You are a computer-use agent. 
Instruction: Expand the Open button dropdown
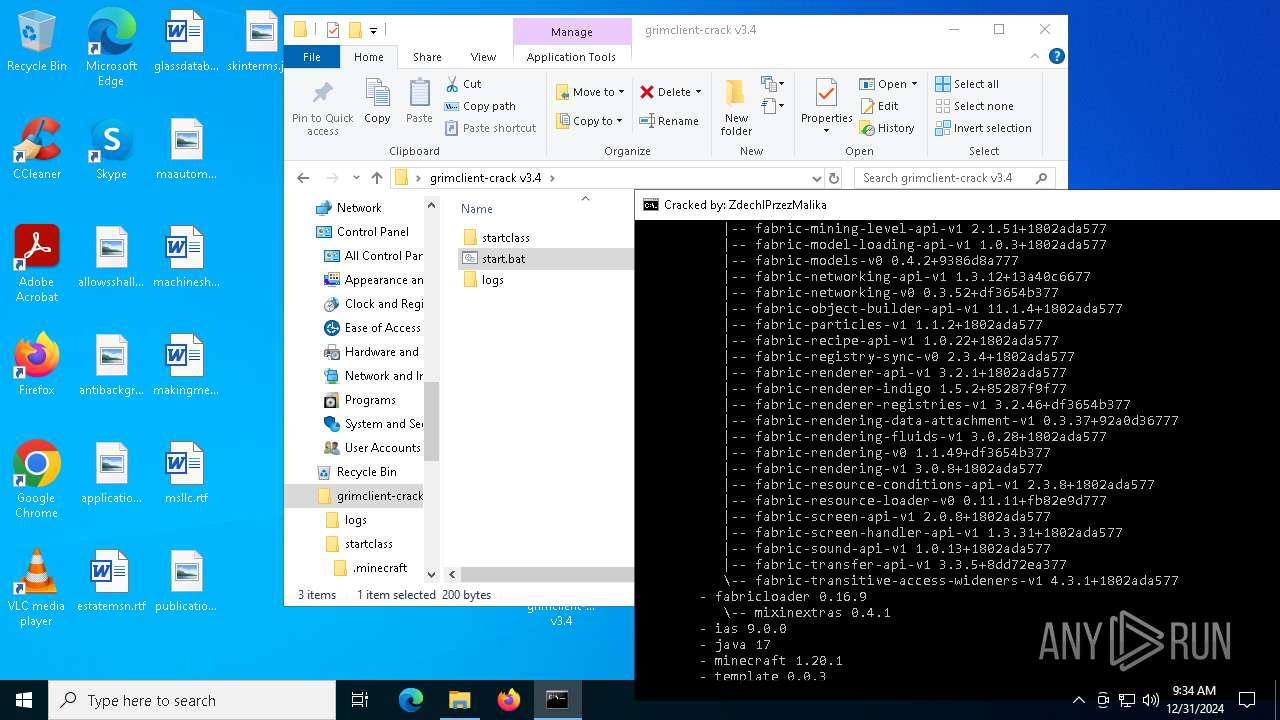point(913,84)
